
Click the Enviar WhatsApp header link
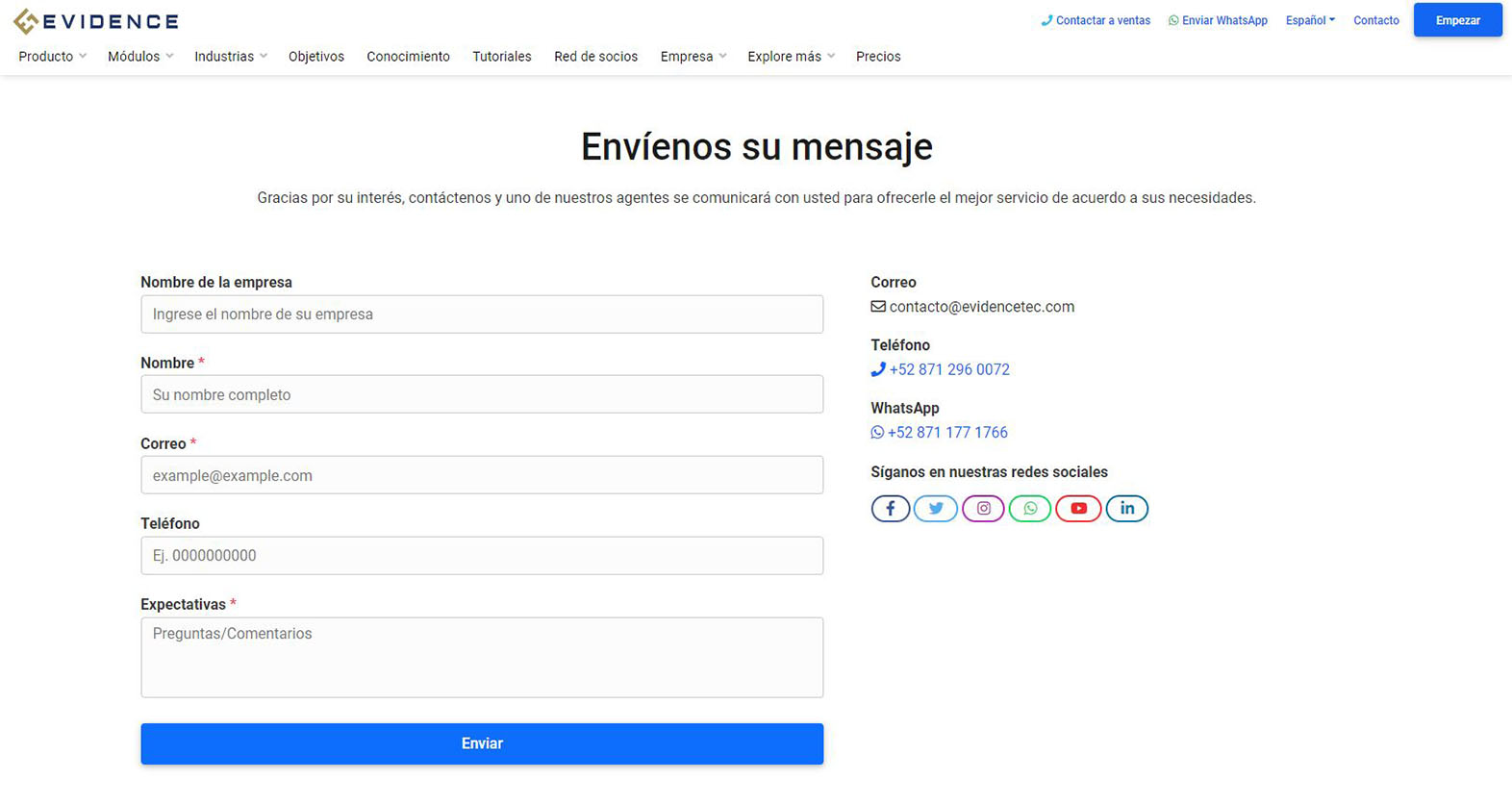(x=1218, y=20)
